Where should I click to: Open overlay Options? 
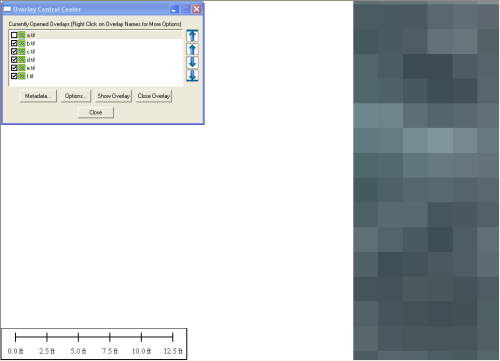tap(76, 96)
